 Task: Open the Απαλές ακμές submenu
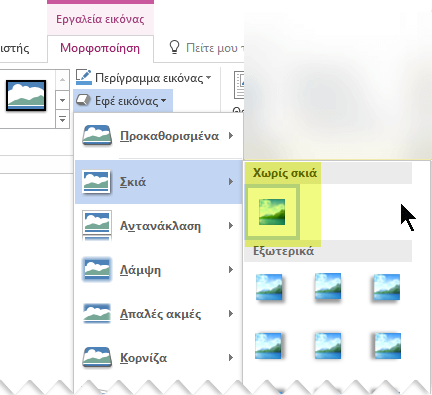(x=158, y=314)
